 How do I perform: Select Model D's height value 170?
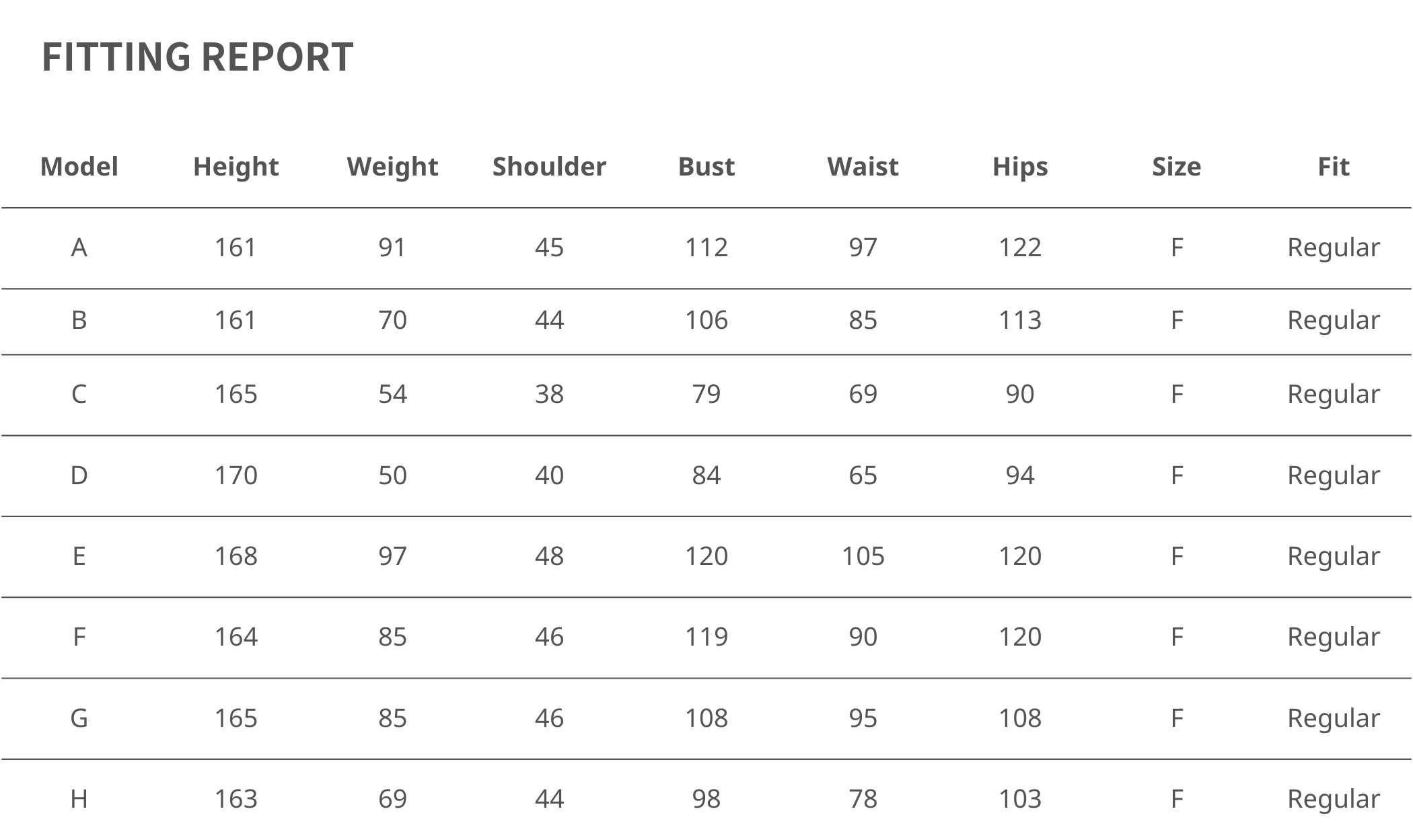point(236,475)
